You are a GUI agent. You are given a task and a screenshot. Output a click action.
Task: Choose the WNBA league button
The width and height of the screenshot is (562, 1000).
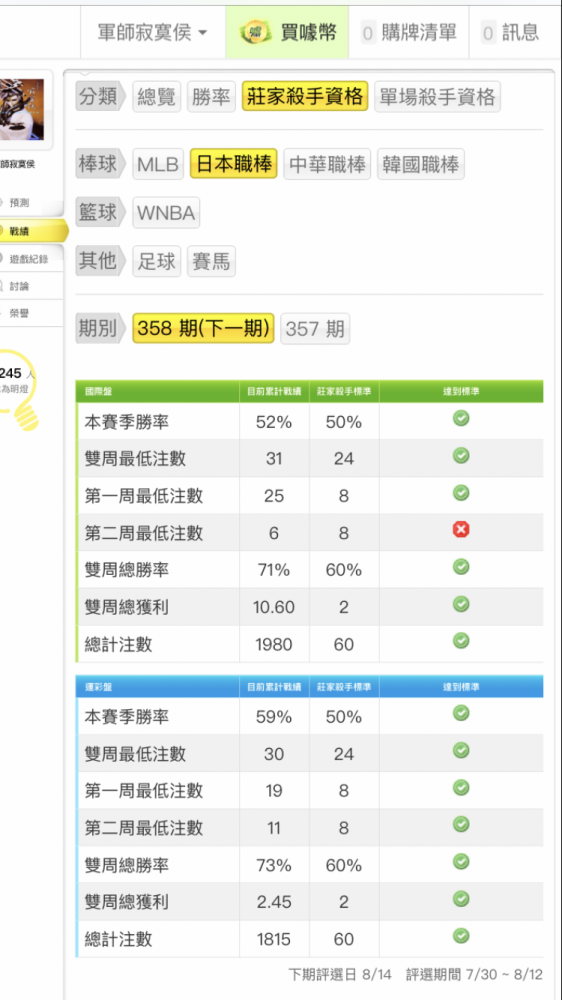pyautogui.click(x=166, y=213)
